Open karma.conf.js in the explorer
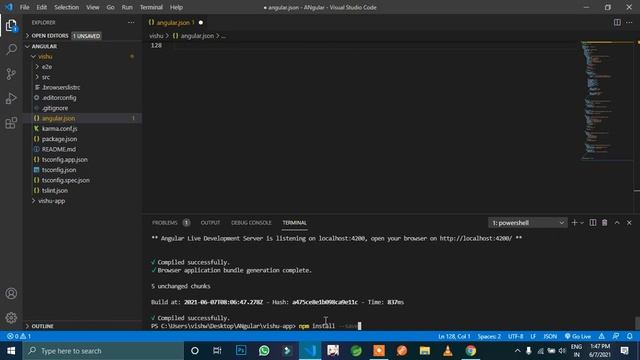Image resolution: width=640 pixels, height=360 pixels. click(x=60, y=129)
